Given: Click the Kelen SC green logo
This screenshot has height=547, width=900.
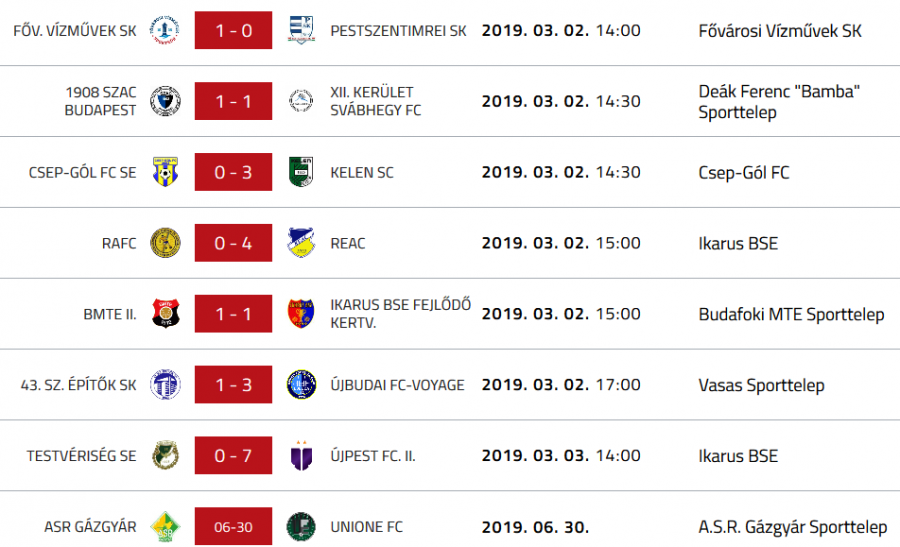Looking at the screenshot, I should [301, 172].
